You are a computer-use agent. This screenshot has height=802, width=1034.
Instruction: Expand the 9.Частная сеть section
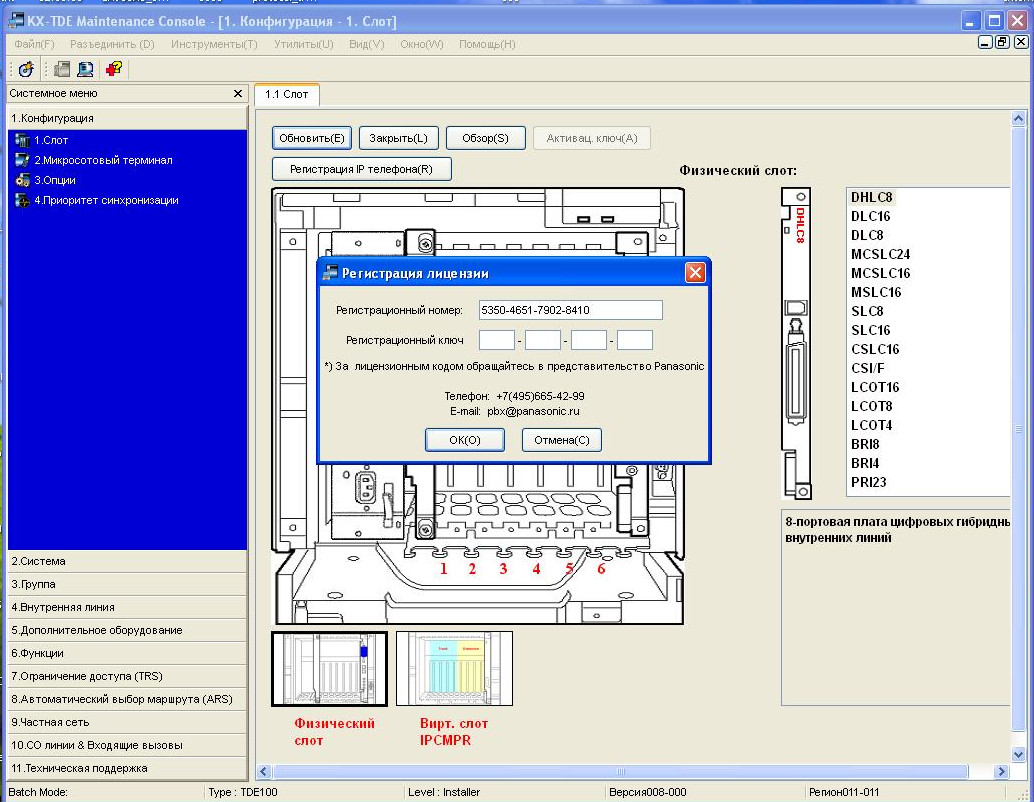point(127,722)
